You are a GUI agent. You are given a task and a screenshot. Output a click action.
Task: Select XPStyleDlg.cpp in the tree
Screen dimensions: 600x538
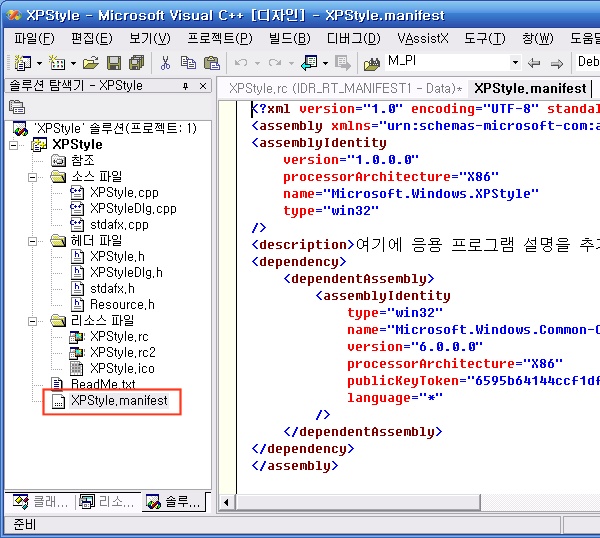tap(133, 209)
